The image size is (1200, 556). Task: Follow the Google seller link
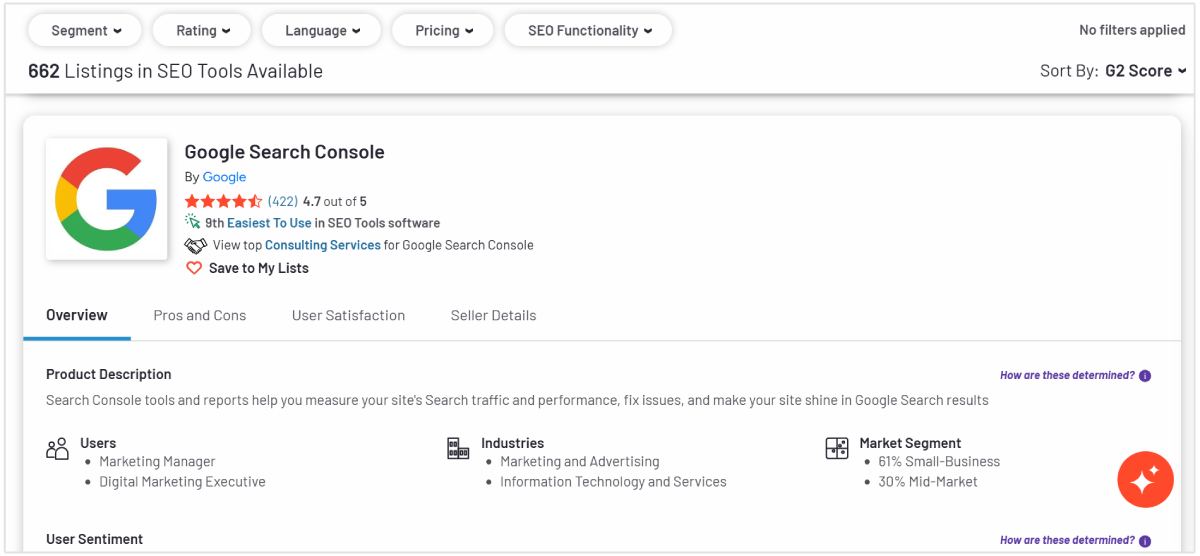click(224, 177)
